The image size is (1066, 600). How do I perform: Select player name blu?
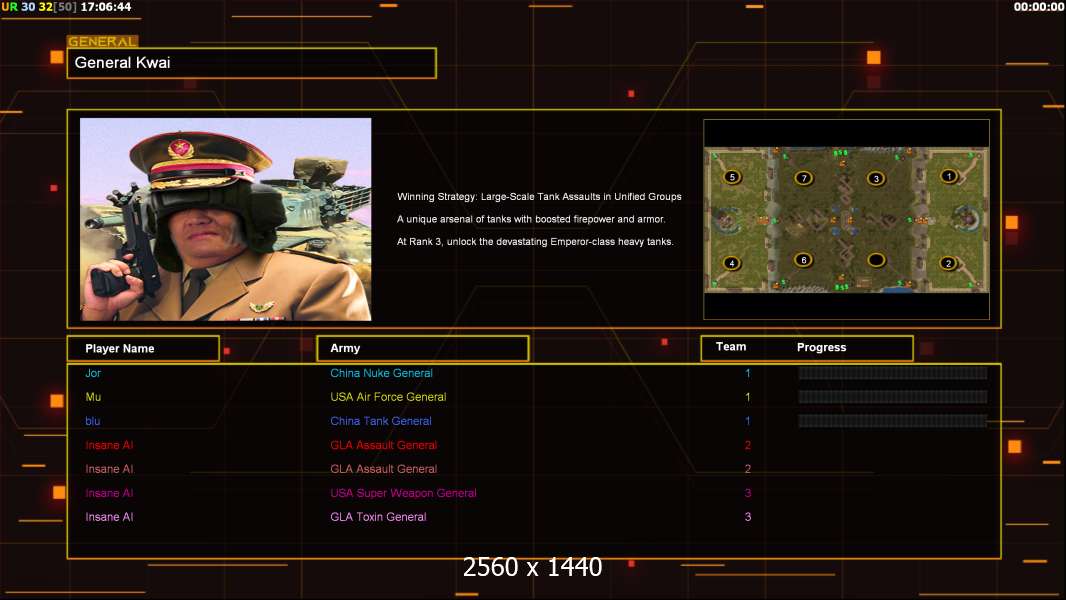tap(92, 421)
